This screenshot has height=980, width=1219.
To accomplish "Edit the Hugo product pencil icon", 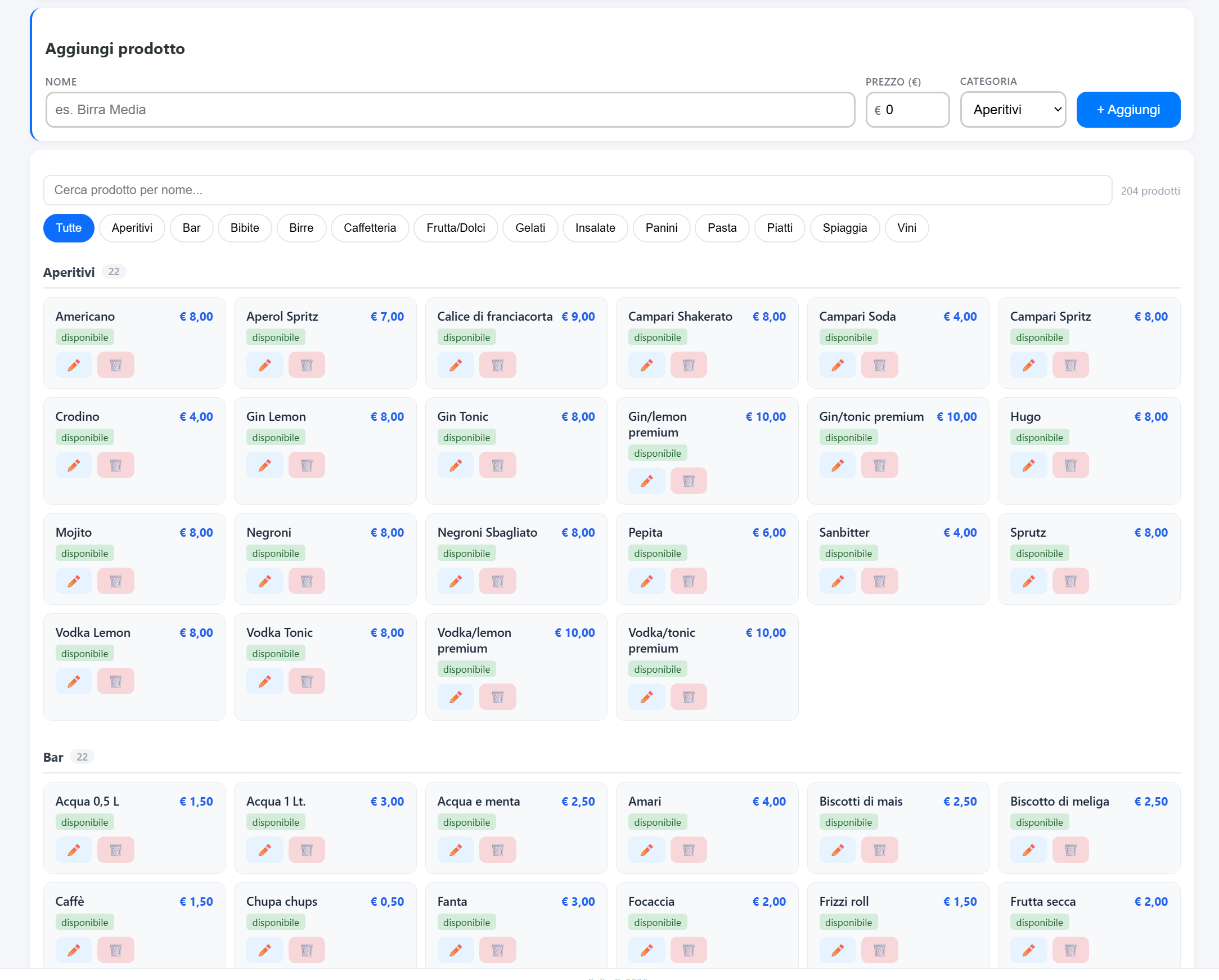I will tap(1028, 465).
